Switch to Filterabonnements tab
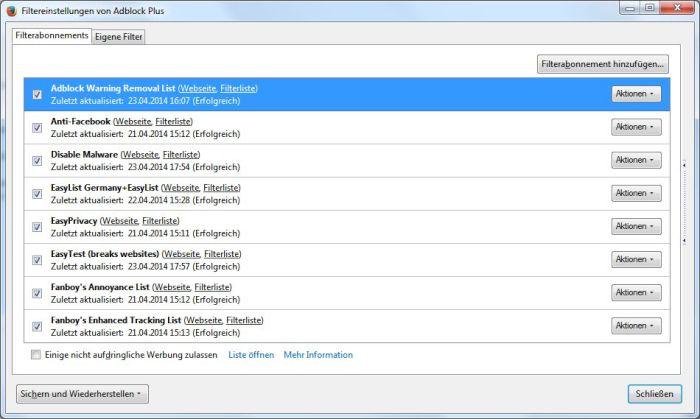The width and height of the screenshot is (700, 419). click(52, 35)
